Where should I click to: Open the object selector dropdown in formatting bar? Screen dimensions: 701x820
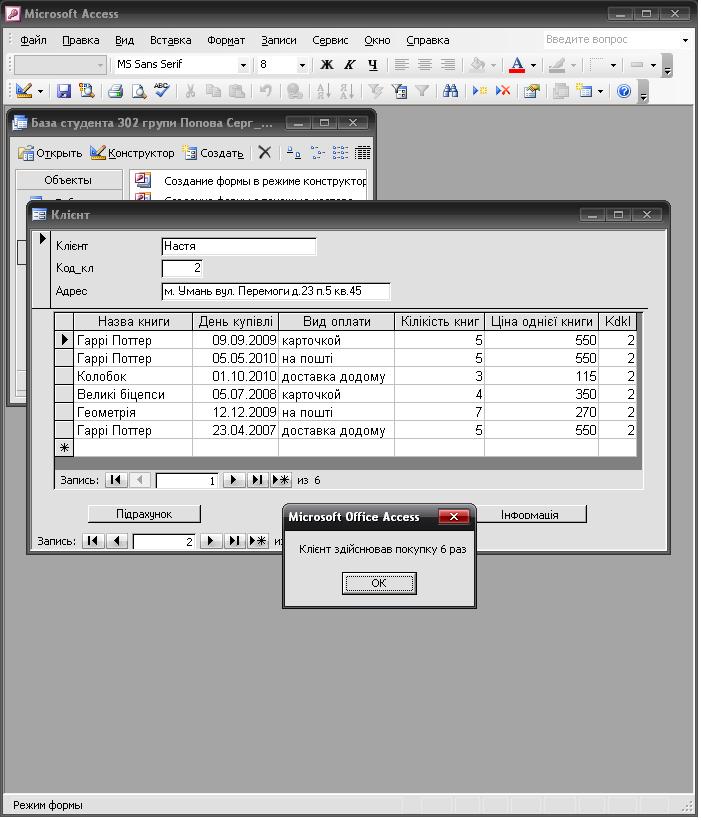coord(100,65)
